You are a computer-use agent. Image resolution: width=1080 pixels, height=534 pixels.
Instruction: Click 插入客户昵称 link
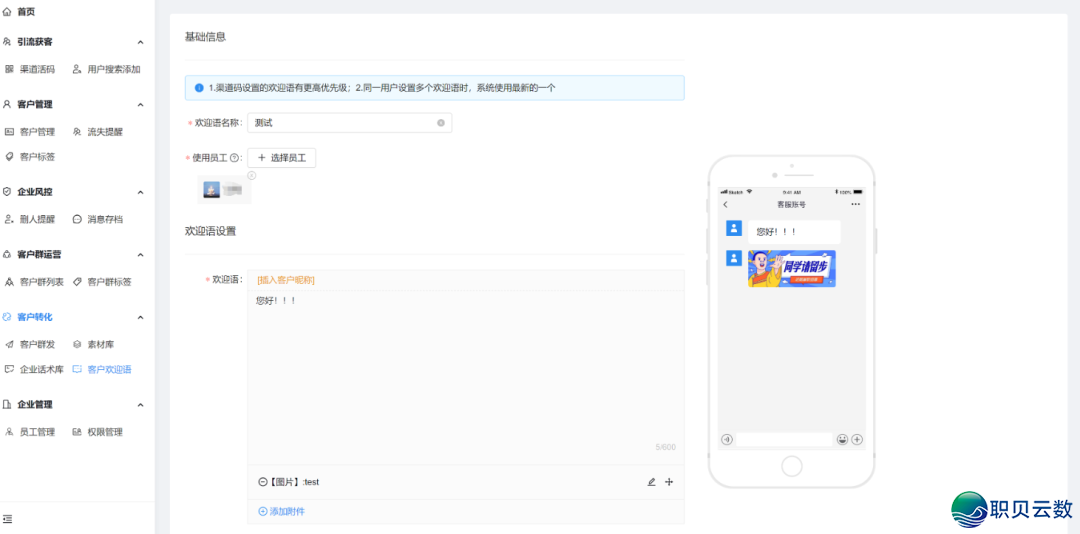pyautogui.click(x=286, y=280)
